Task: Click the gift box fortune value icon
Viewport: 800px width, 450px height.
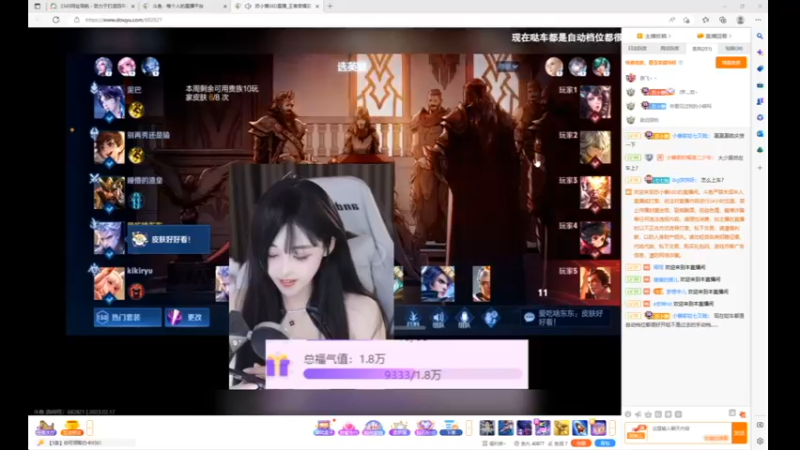Action: coord(278,365)
